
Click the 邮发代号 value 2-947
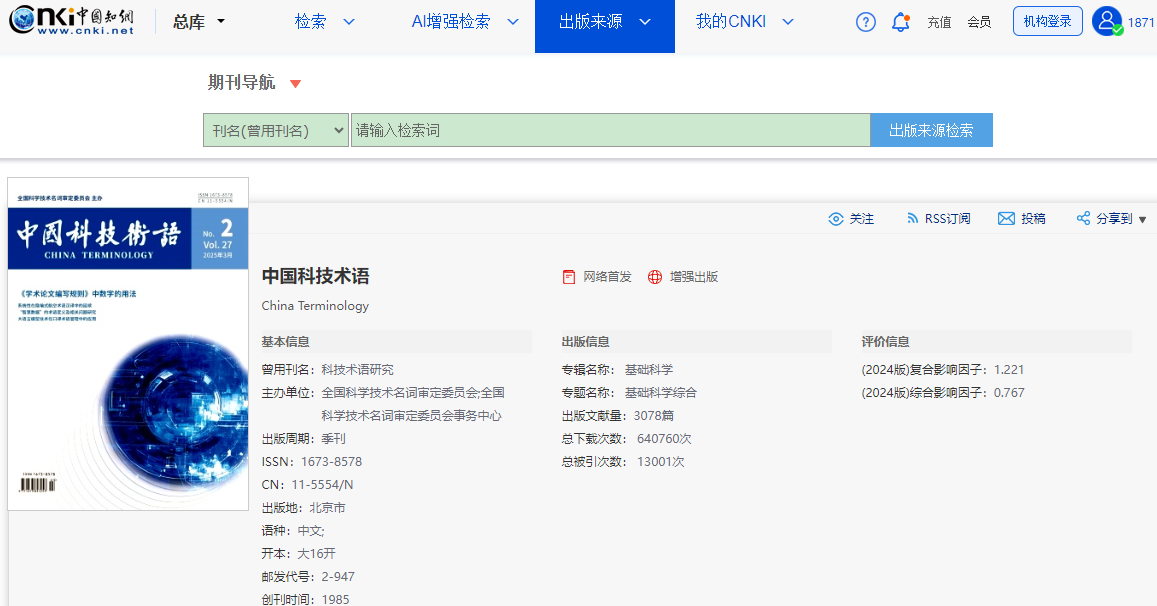click(x=338, y=577)
